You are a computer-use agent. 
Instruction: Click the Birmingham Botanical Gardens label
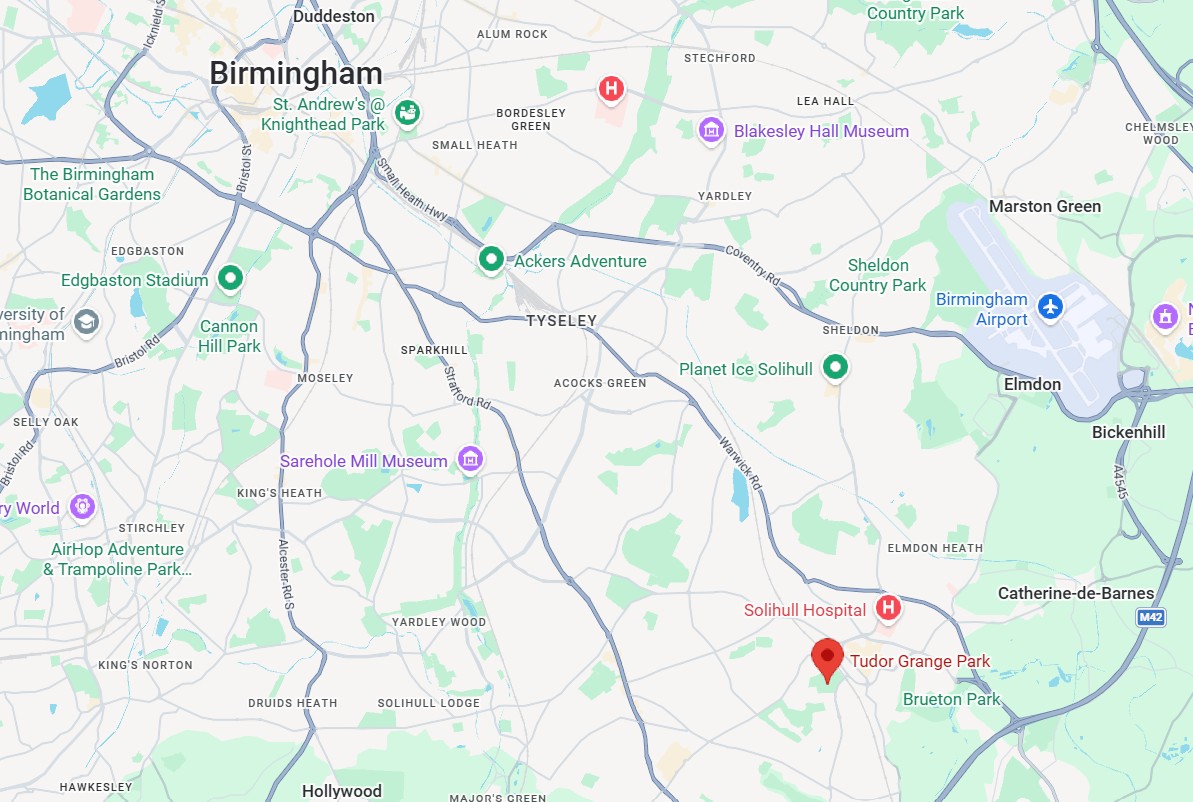pos(92,184)
